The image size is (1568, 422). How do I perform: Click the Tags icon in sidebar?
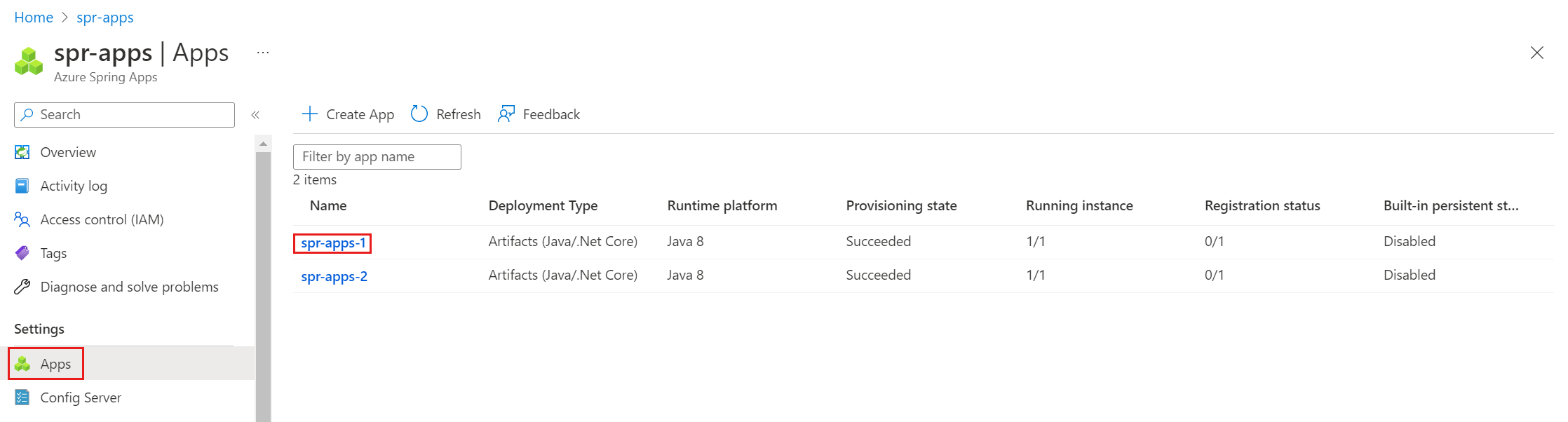pyautogui.click(x=22, y=253)
